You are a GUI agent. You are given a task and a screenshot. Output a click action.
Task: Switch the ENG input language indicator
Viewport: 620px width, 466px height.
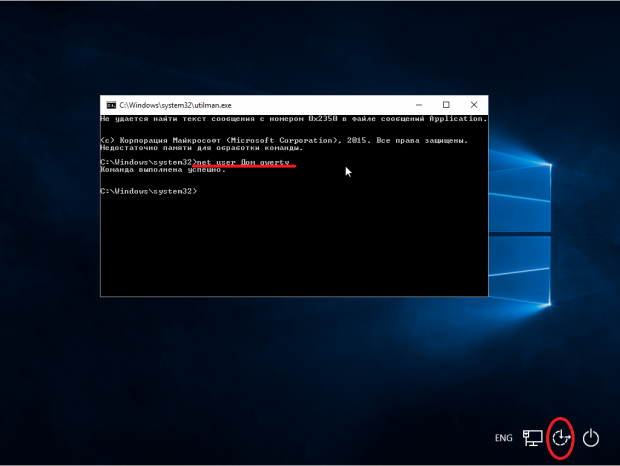coord(503,438)
